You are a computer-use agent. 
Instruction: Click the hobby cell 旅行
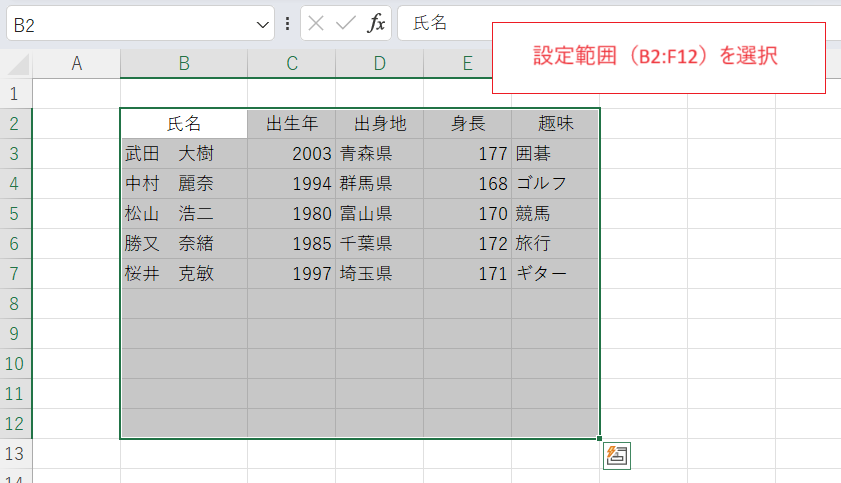tap(555, 244)
